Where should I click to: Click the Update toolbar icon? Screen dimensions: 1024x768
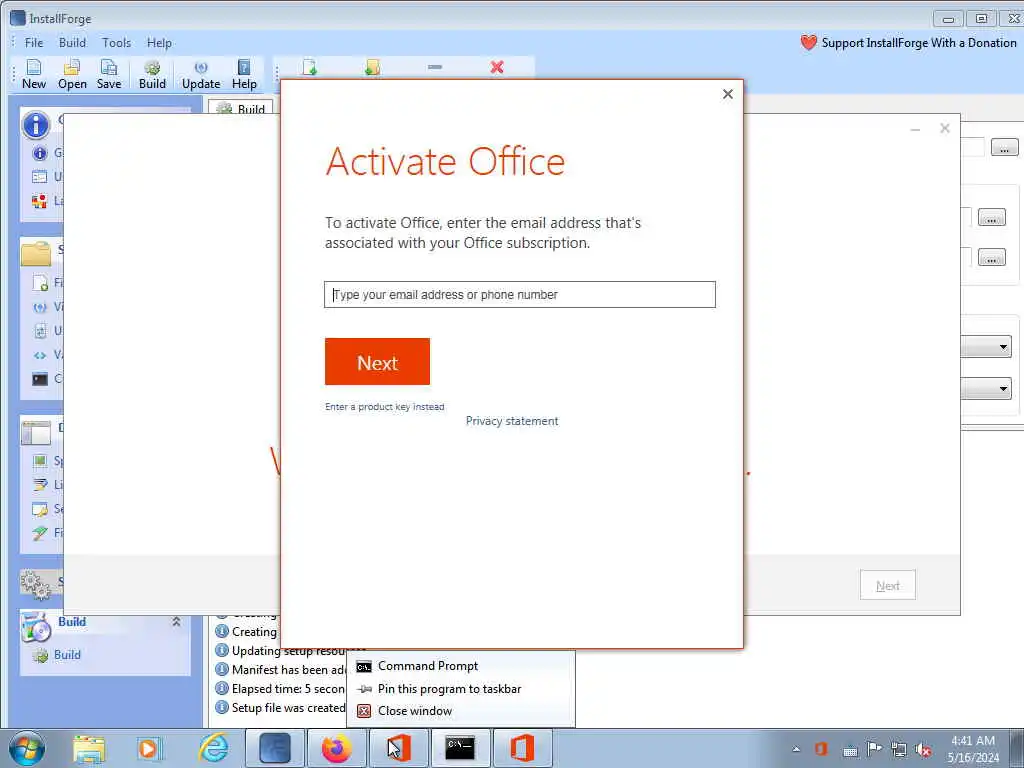200,74
